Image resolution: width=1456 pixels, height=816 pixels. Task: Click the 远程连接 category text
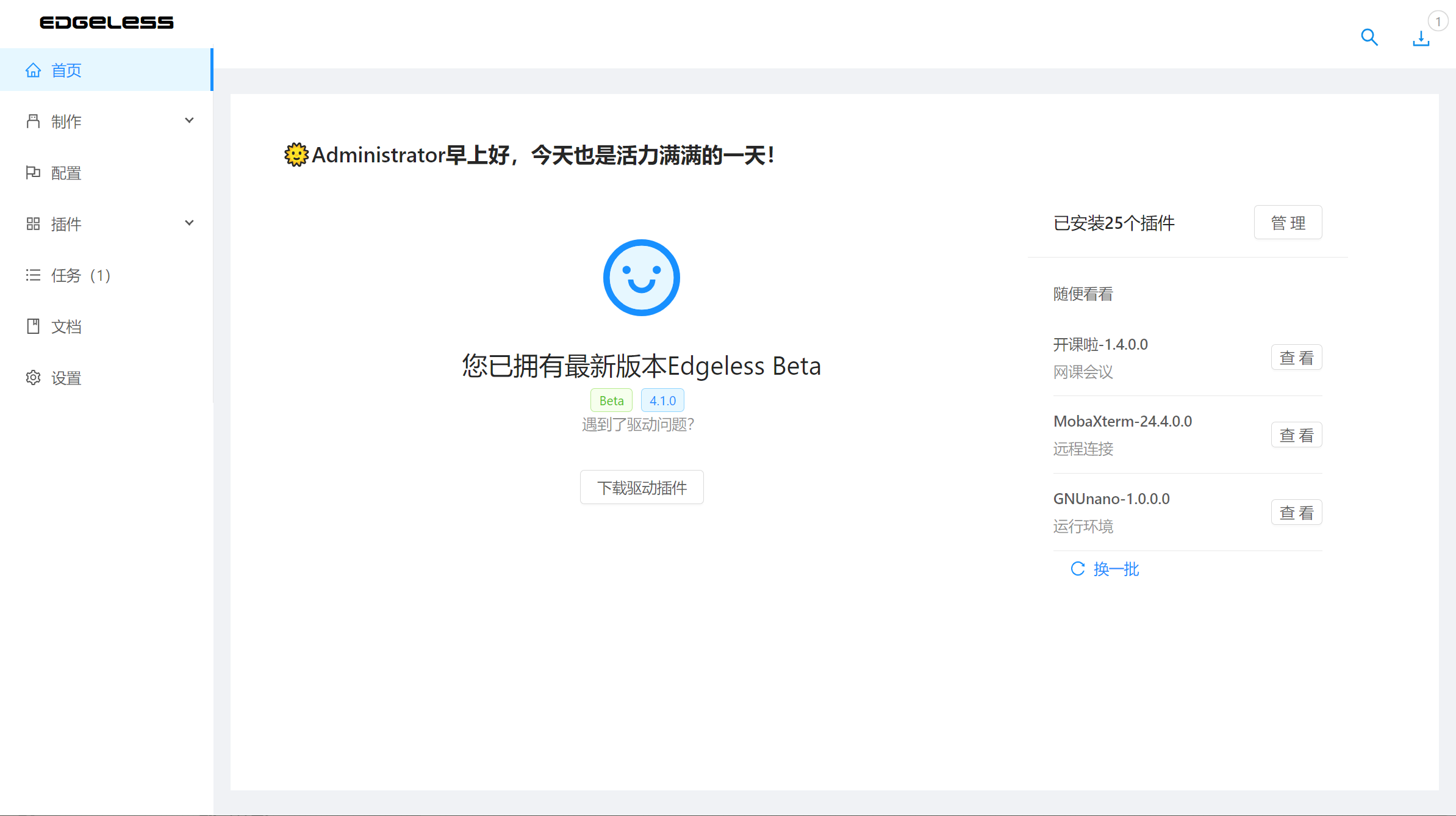click(x=1083, y=449)
